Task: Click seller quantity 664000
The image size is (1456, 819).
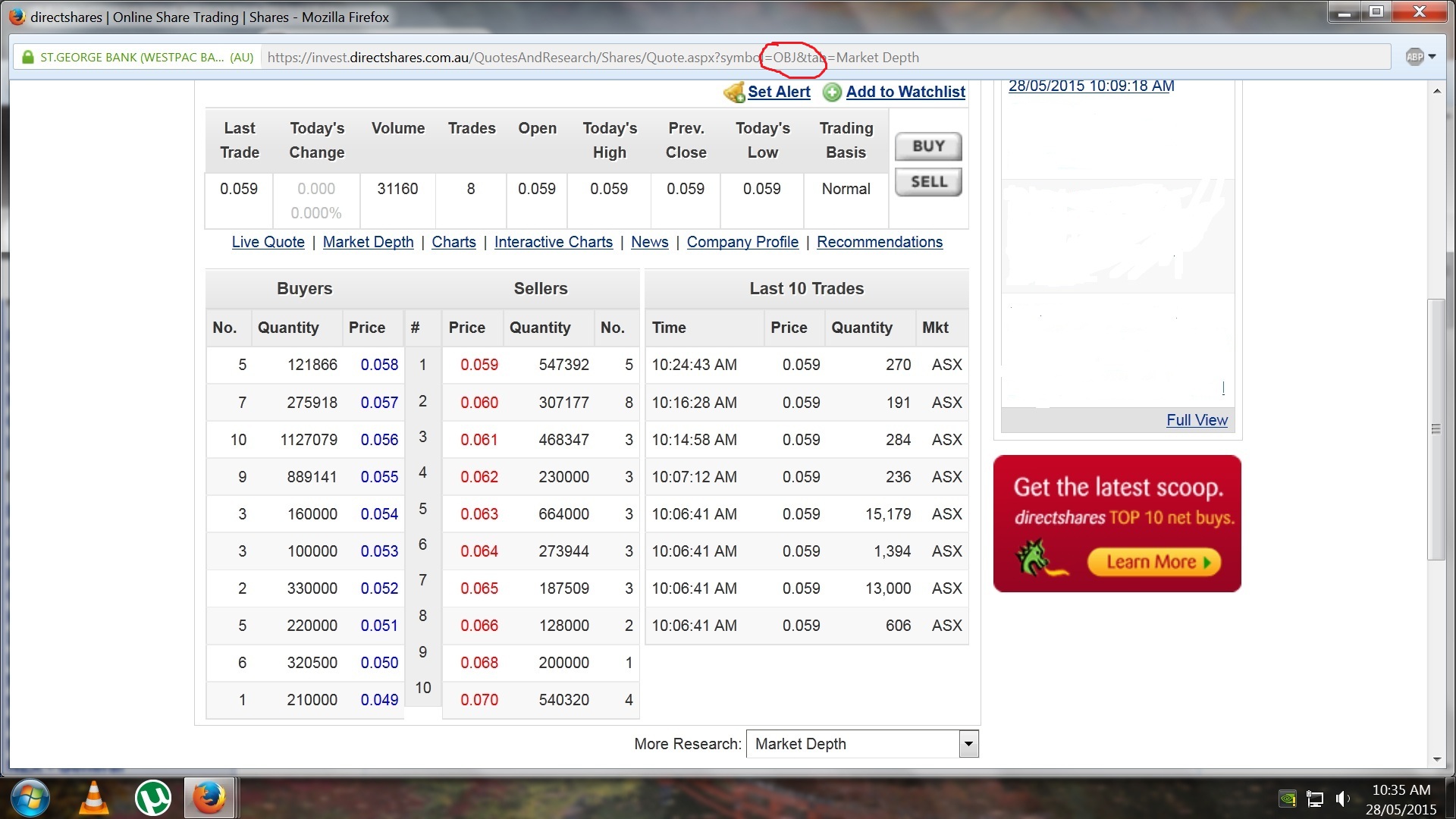Action: click(563, 514)
